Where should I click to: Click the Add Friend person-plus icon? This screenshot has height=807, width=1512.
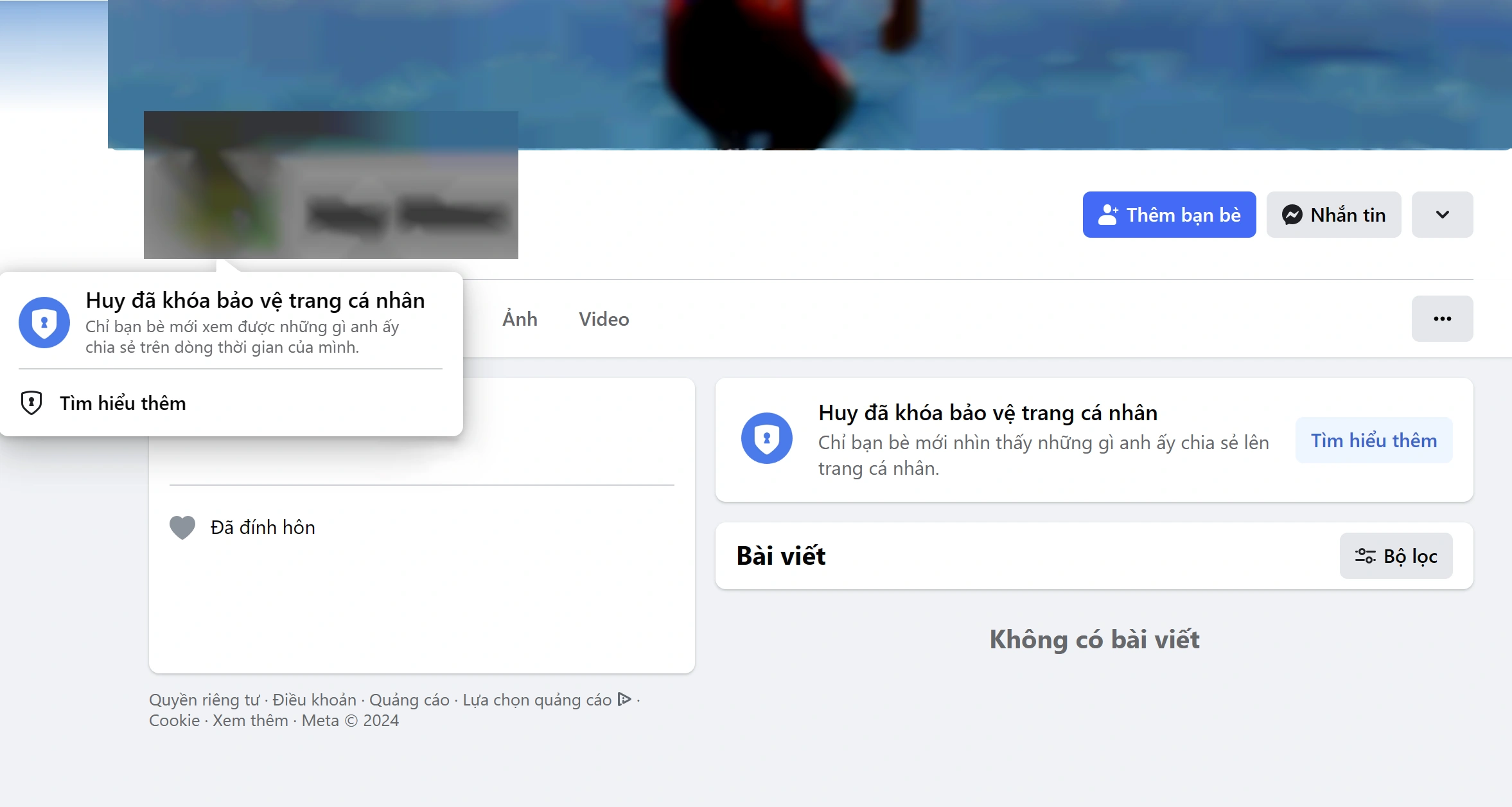(1106, 214)
